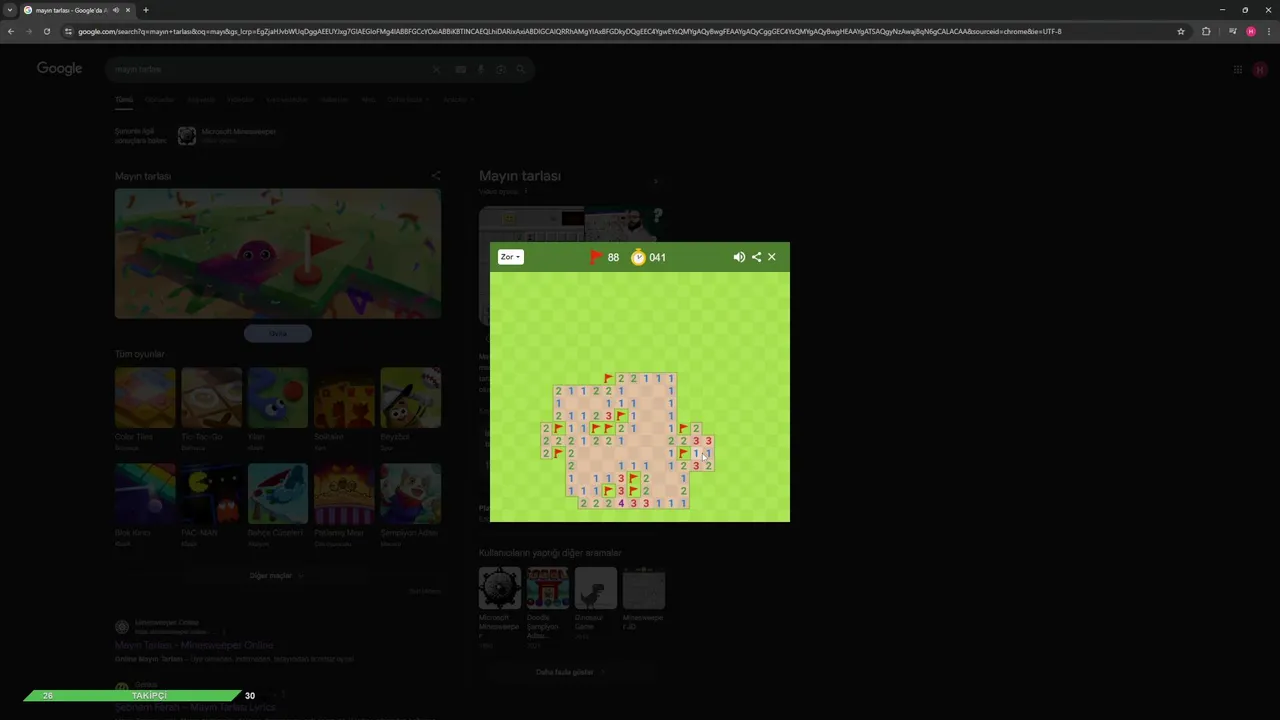Open the Doodle Şampiyon Adası related search
The image size is (1280, 720).
[548, 602]
